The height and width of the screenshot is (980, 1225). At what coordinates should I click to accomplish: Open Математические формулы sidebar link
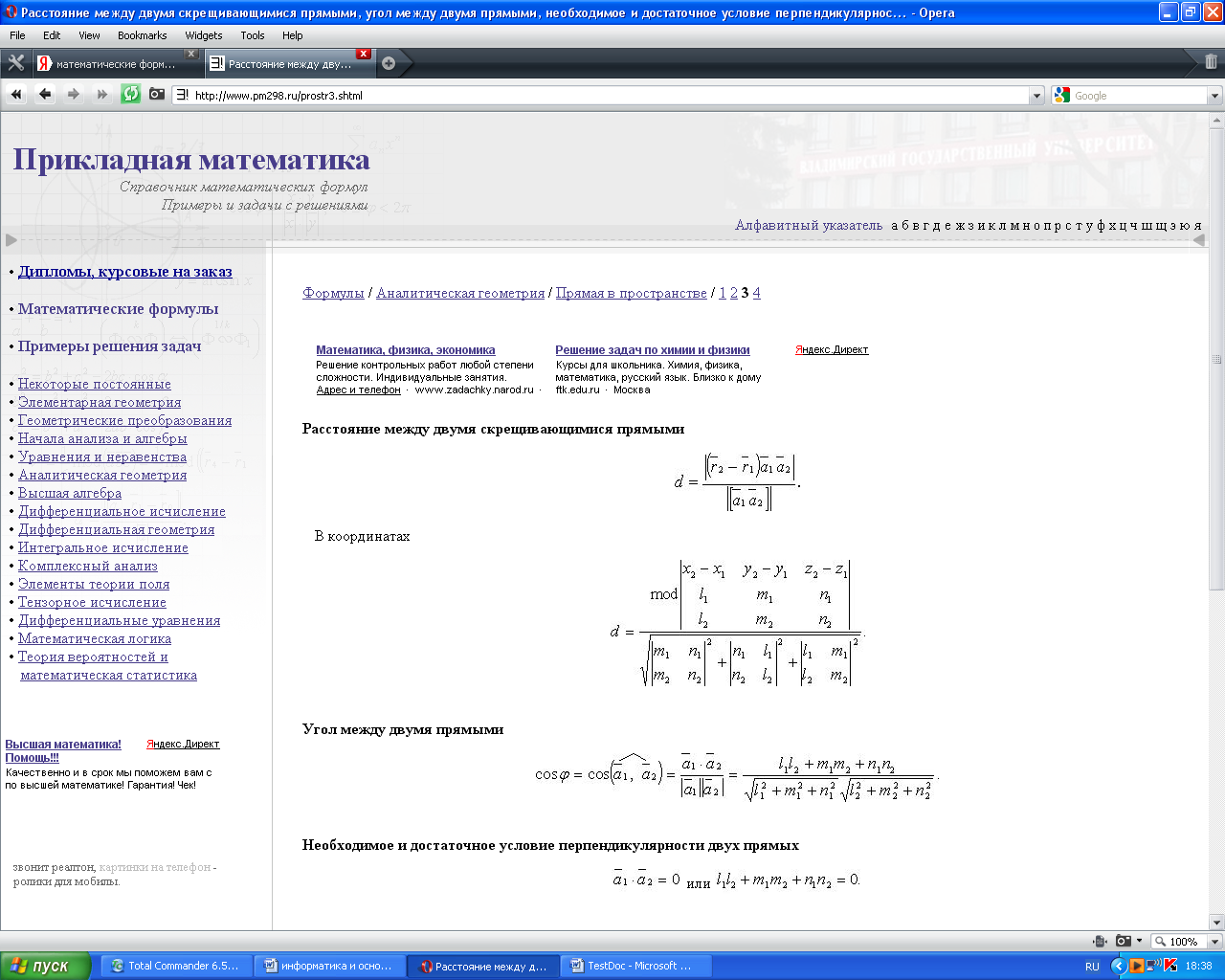click(119, 309)
